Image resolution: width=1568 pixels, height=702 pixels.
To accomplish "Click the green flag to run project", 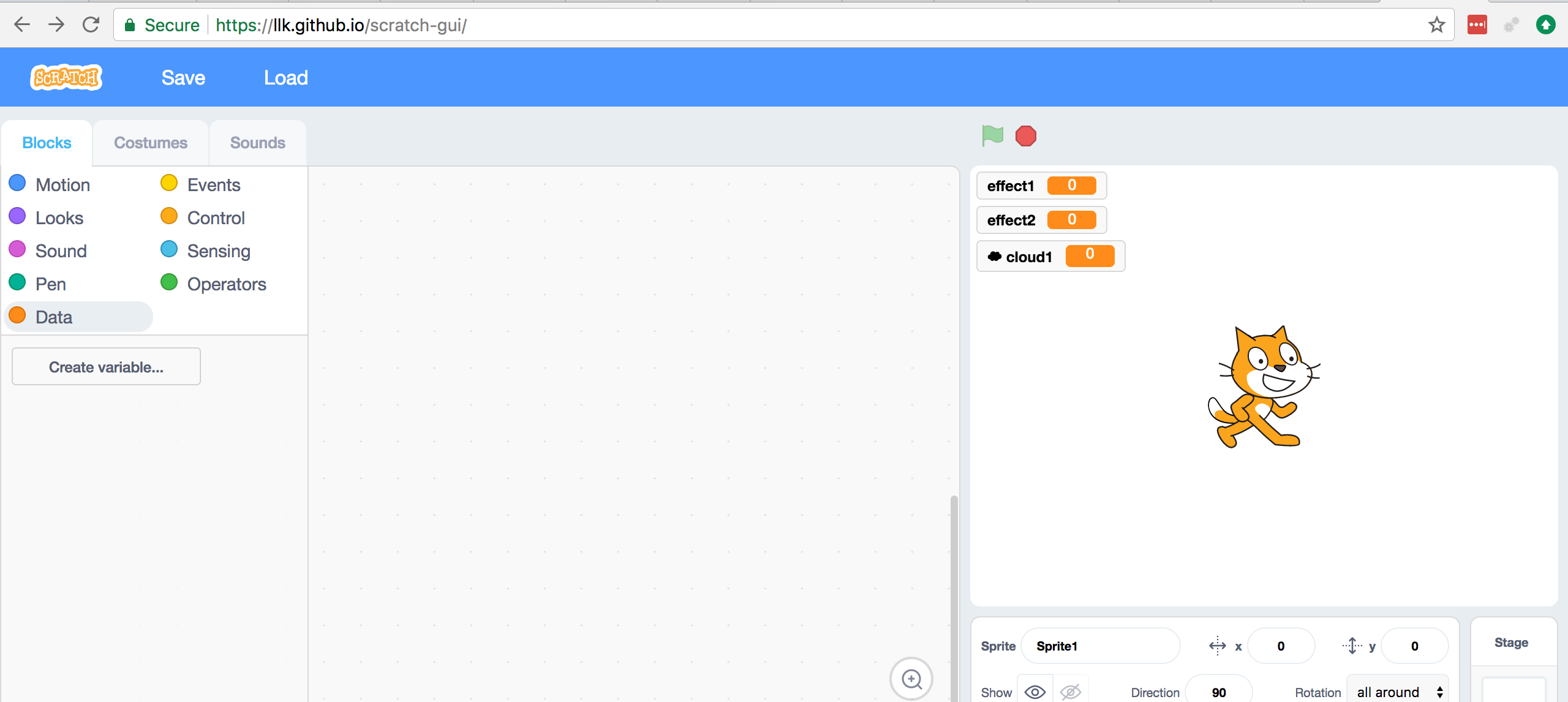I will (992, 135).
